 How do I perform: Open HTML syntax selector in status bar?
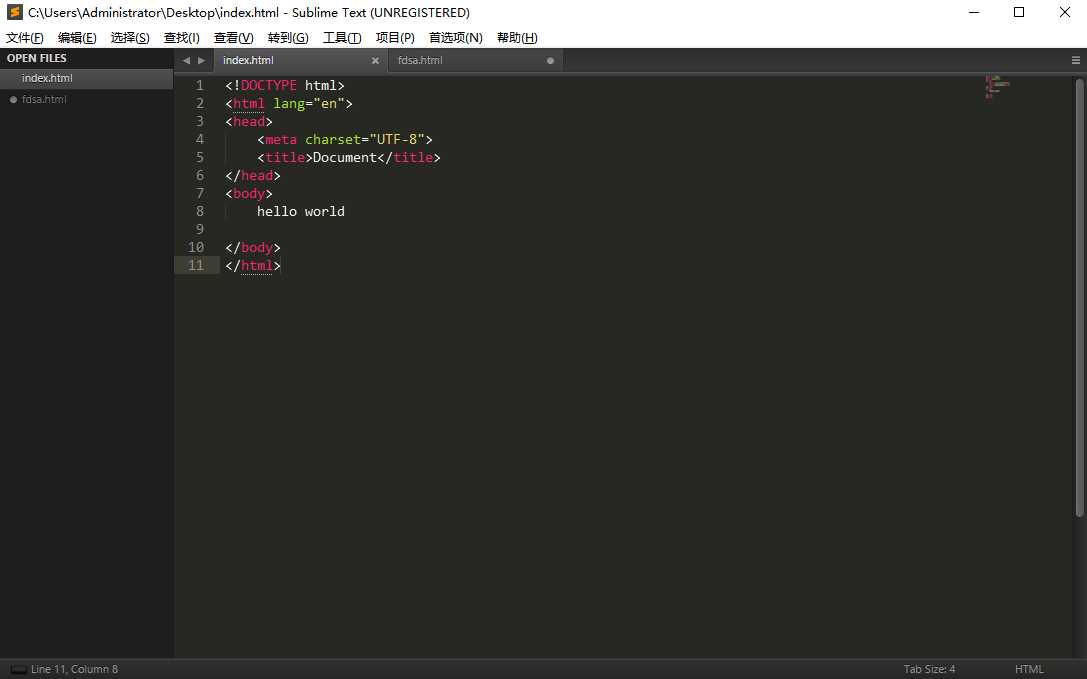pos(1029,669)
